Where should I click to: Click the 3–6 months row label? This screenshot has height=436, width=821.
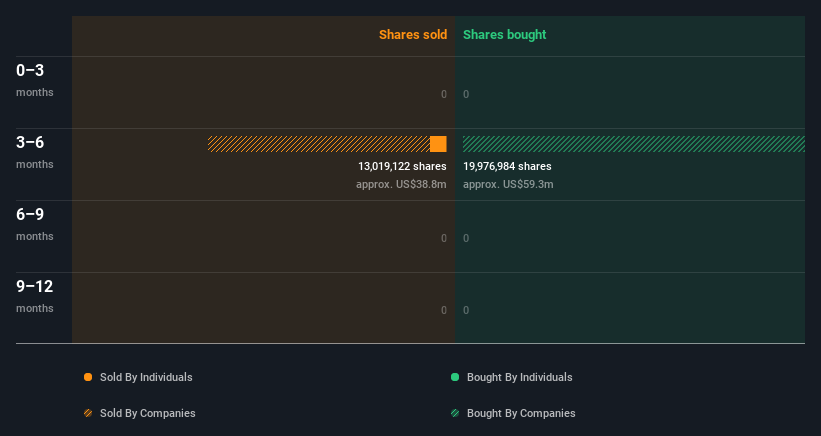(35, 152)
